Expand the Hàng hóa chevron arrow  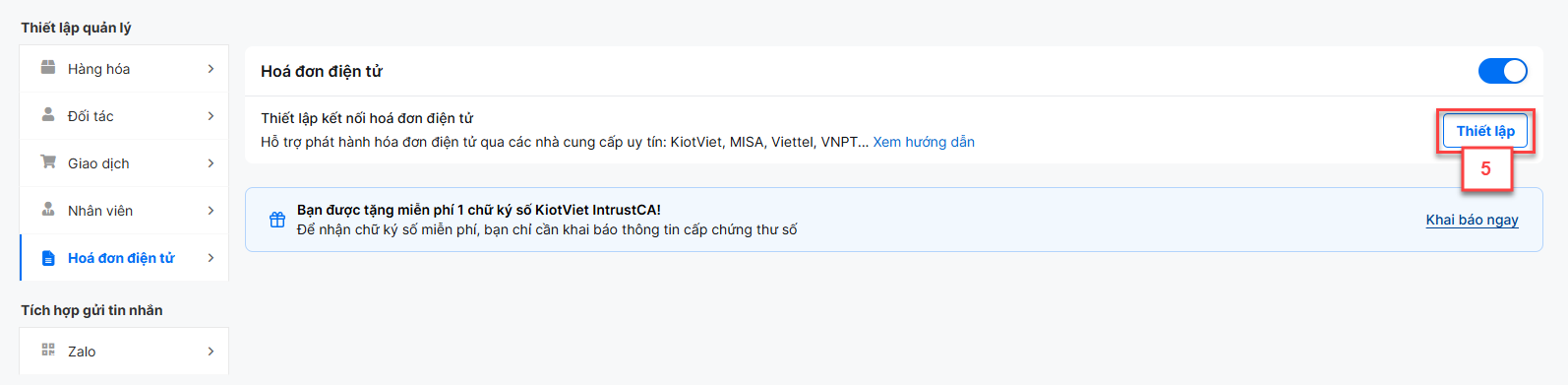(211, 69)
